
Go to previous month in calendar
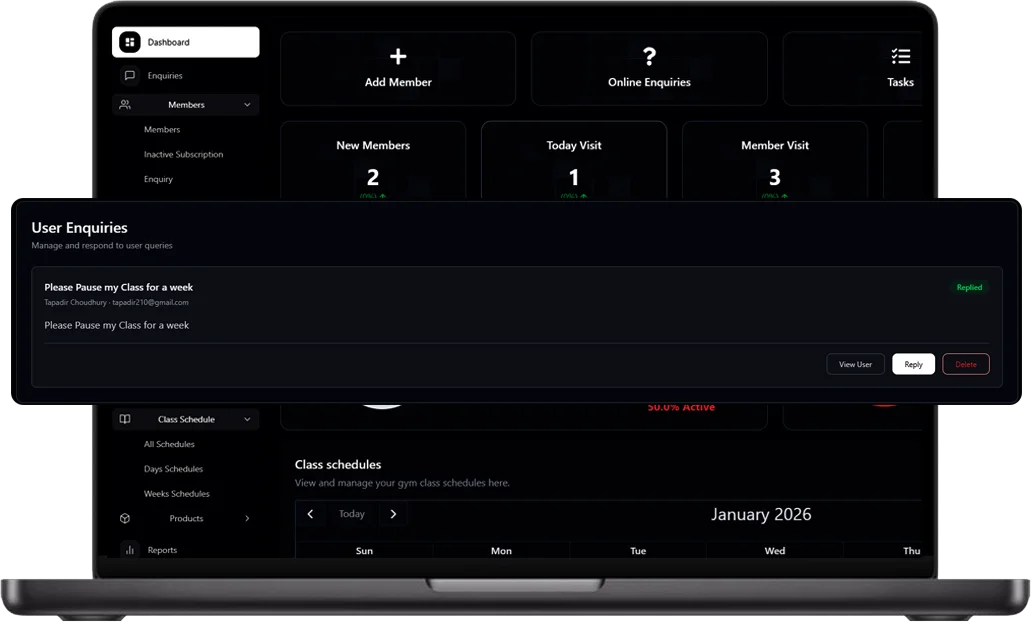tap(311, 514)
